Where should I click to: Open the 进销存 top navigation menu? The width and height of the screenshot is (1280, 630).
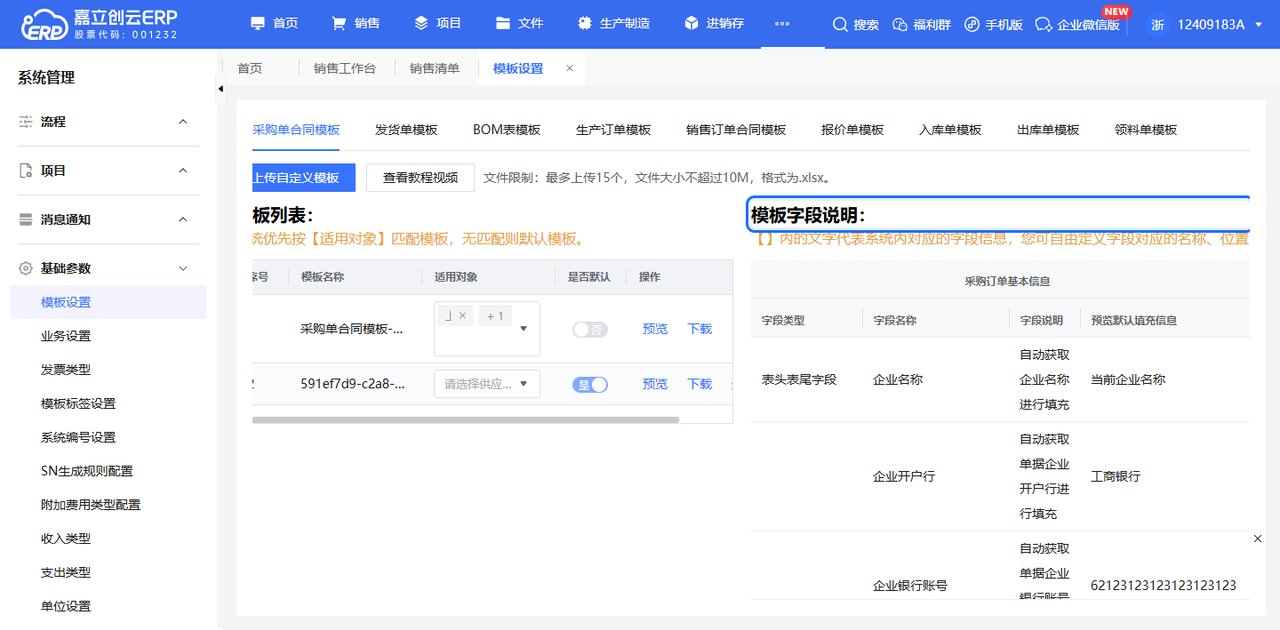(x=713, y=23)
